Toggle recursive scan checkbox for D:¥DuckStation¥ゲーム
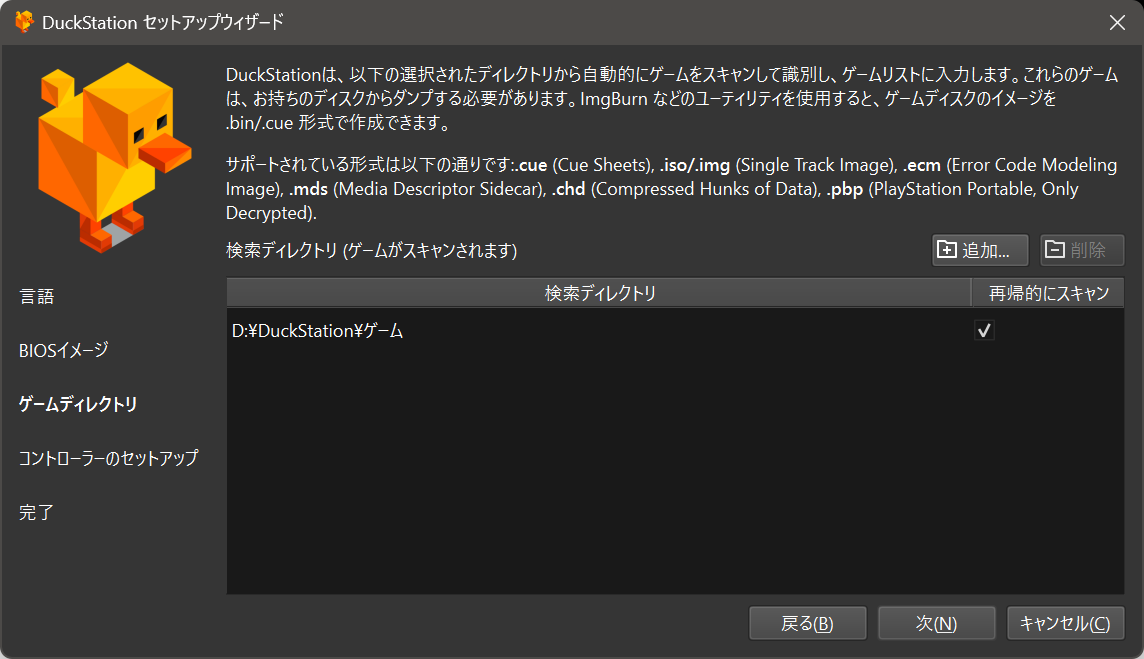Image resolution: width=1144 pixels, height=659 pixels. [x=984, y=331]
